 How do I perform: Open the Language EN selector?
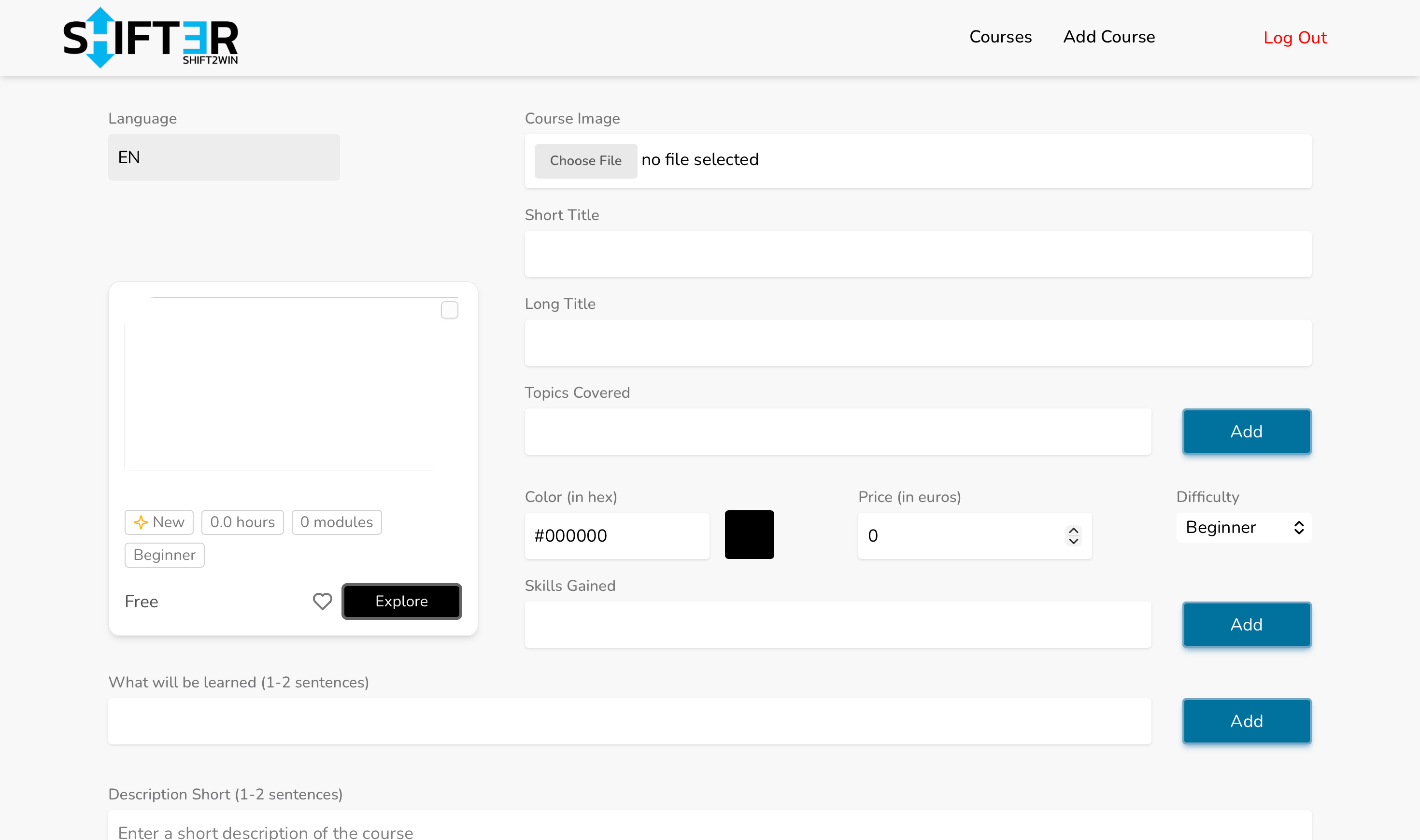pyautogui.click(x=224, y=157)
